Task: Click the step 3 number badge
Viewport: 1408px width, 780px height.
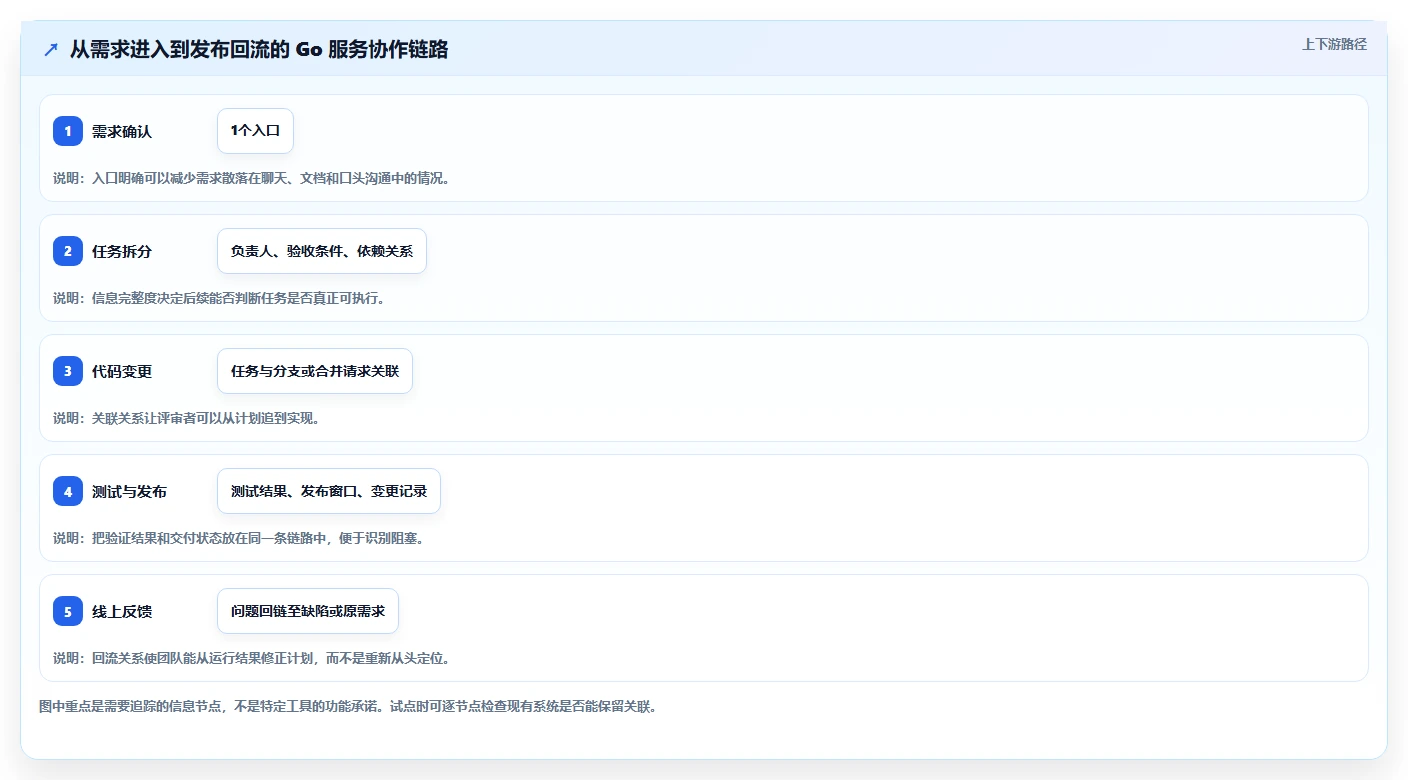Action: coord(68,371)
